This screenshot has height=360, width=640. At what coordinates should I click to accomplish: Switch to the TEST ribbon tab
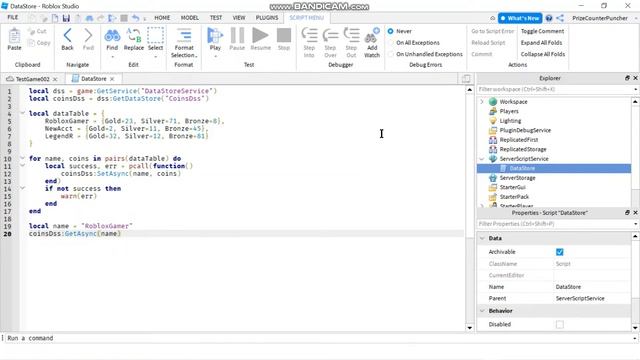tap(216, 18)
